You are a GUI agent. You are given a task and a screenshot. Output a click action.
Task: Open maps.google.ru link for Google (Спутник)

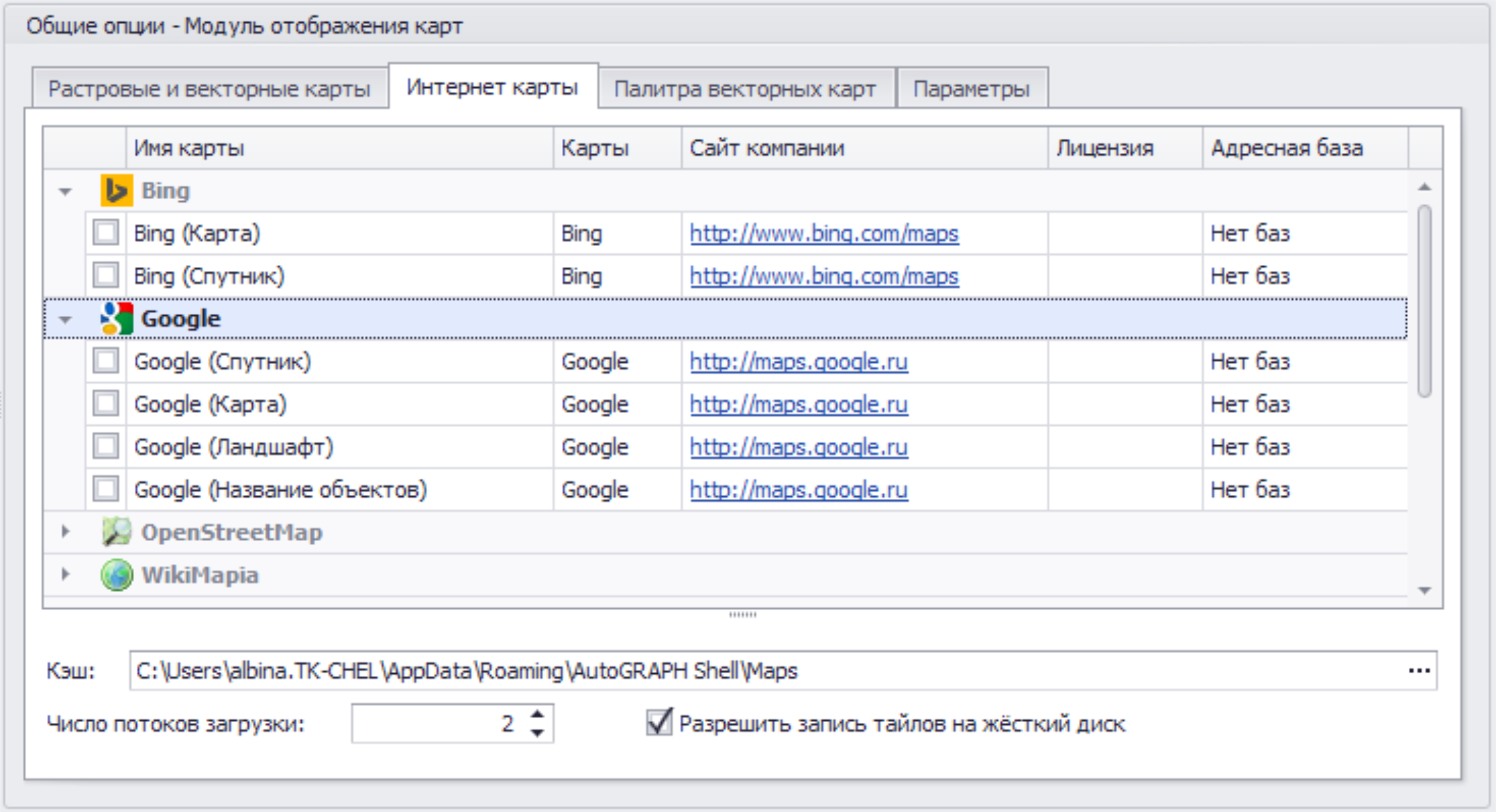pos(798,361)
